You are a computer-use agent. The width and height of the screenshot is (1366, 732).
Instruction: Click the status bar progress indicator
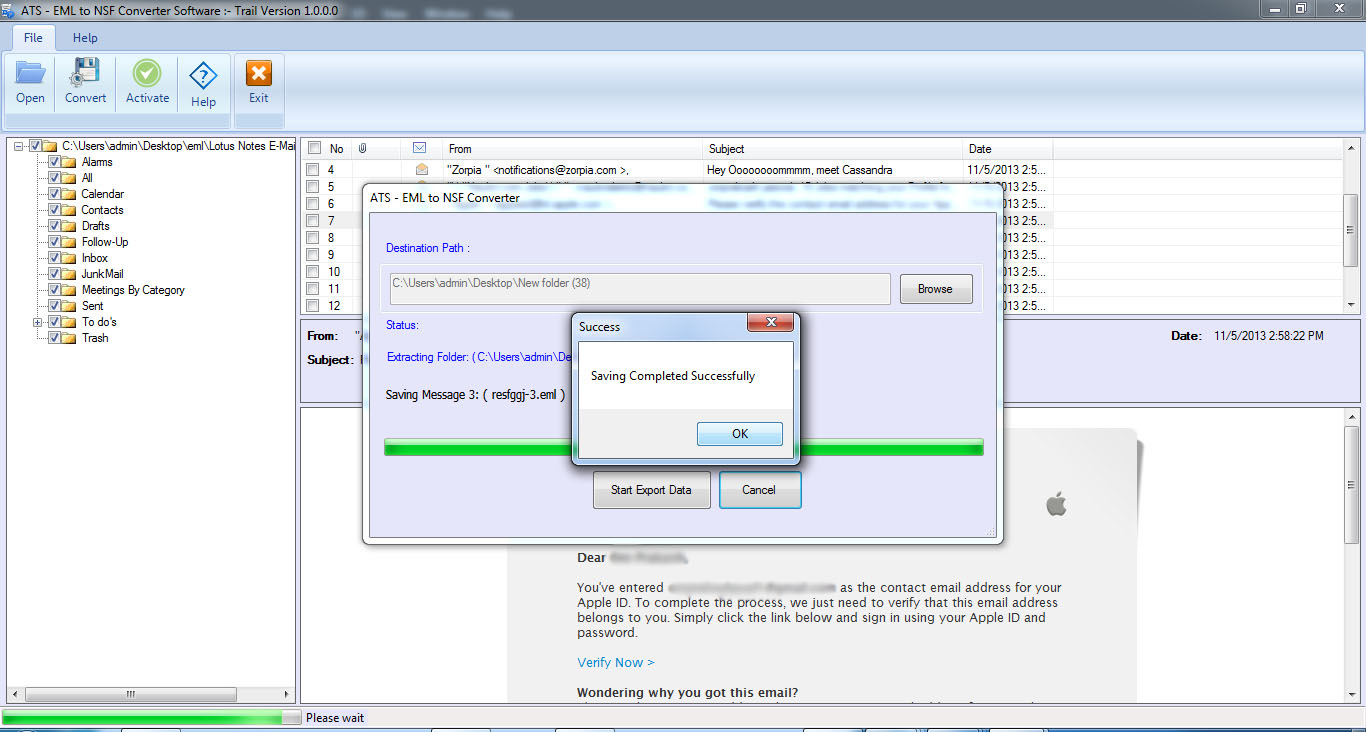coord(151,717)
